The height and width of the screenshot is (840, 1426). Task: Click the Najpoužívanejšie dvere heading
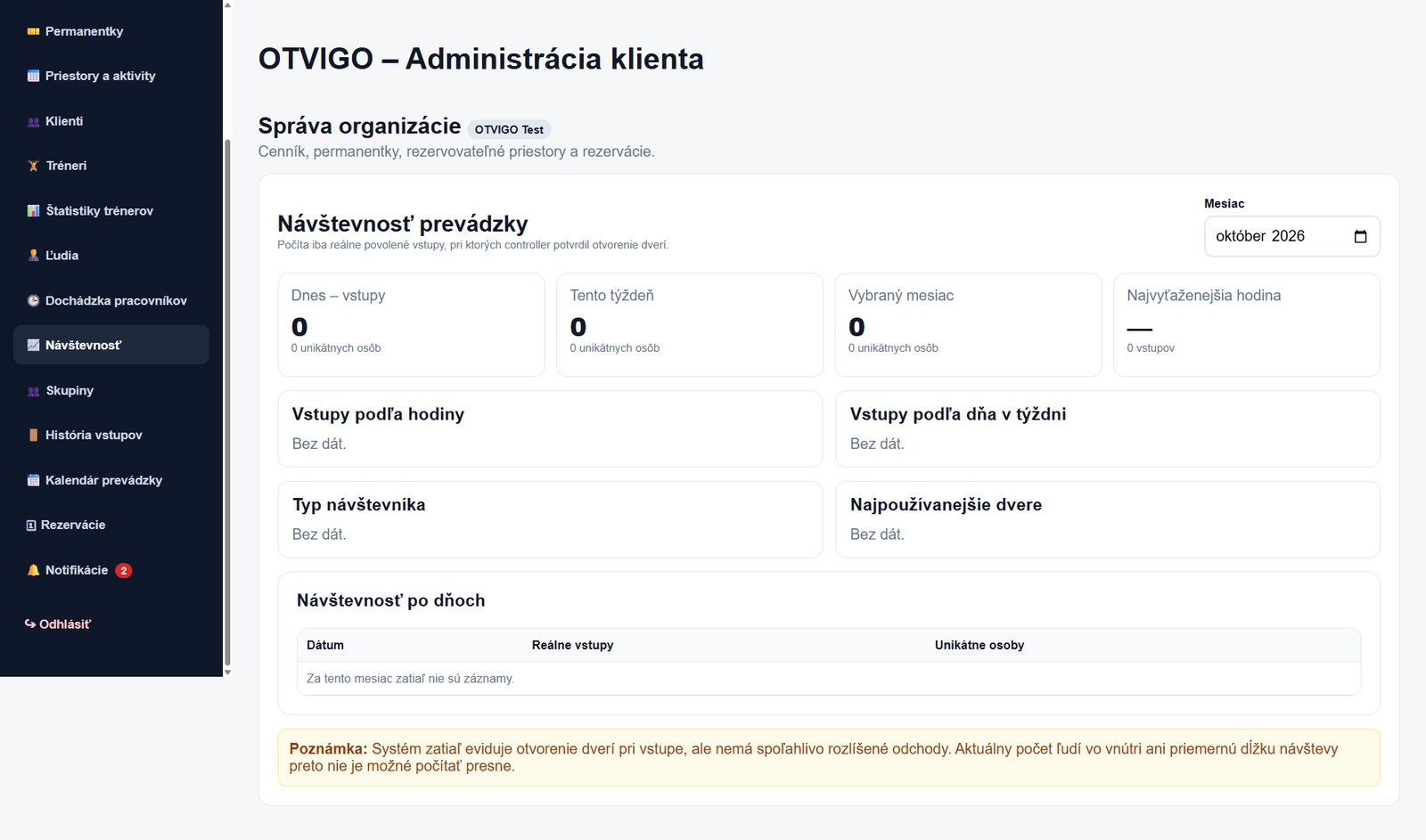point(946,505)
